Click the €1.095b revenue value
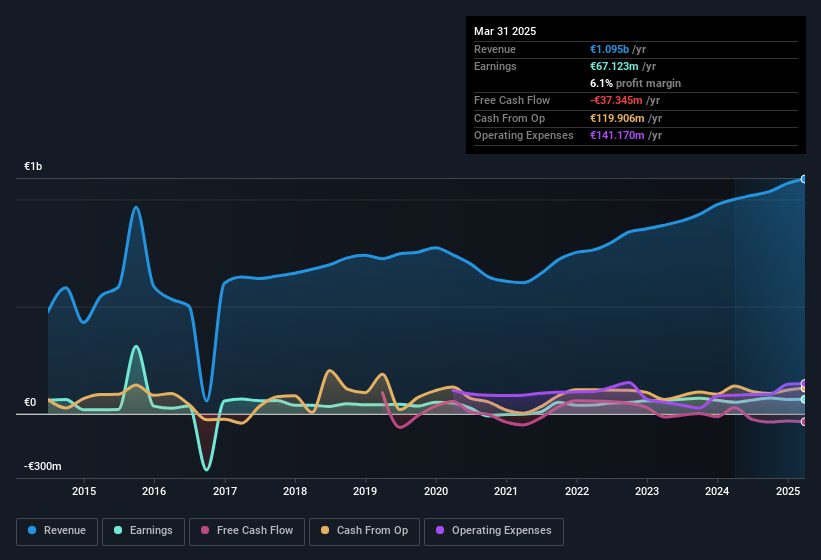Viewport: 821px width, 560px height. (609, 49)
